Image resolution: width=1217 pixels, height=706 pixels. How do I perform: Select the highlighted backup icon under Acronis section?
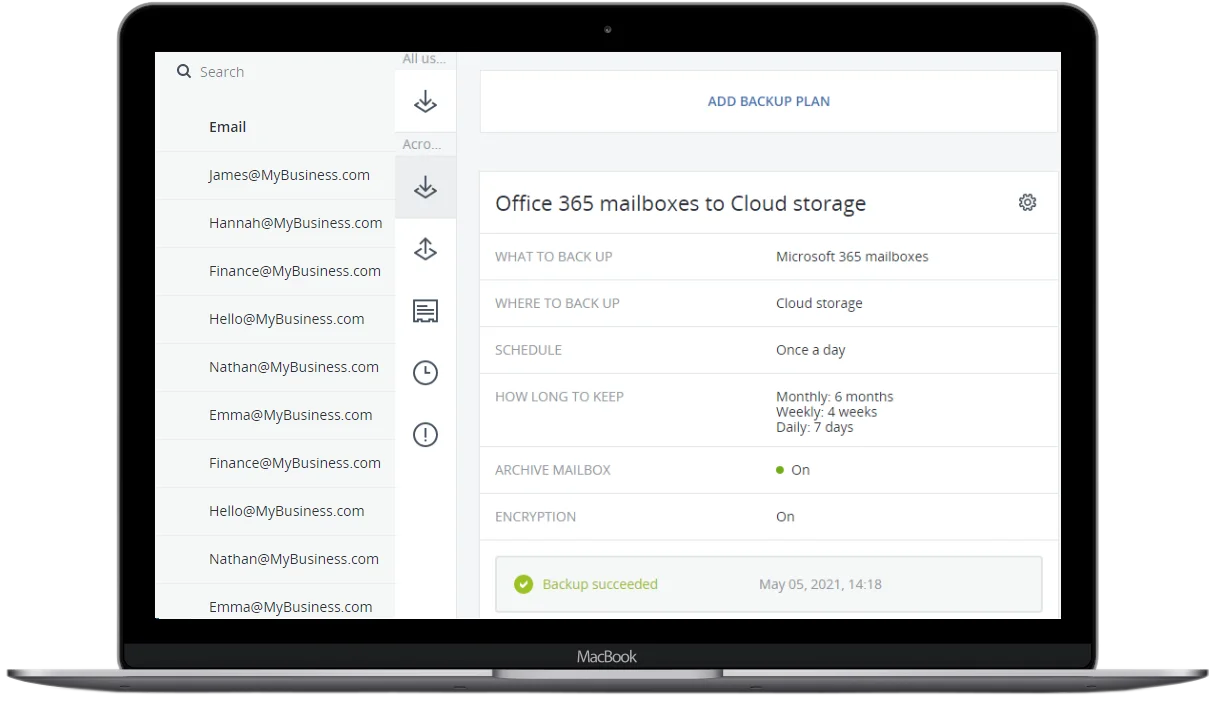point(425,187)
